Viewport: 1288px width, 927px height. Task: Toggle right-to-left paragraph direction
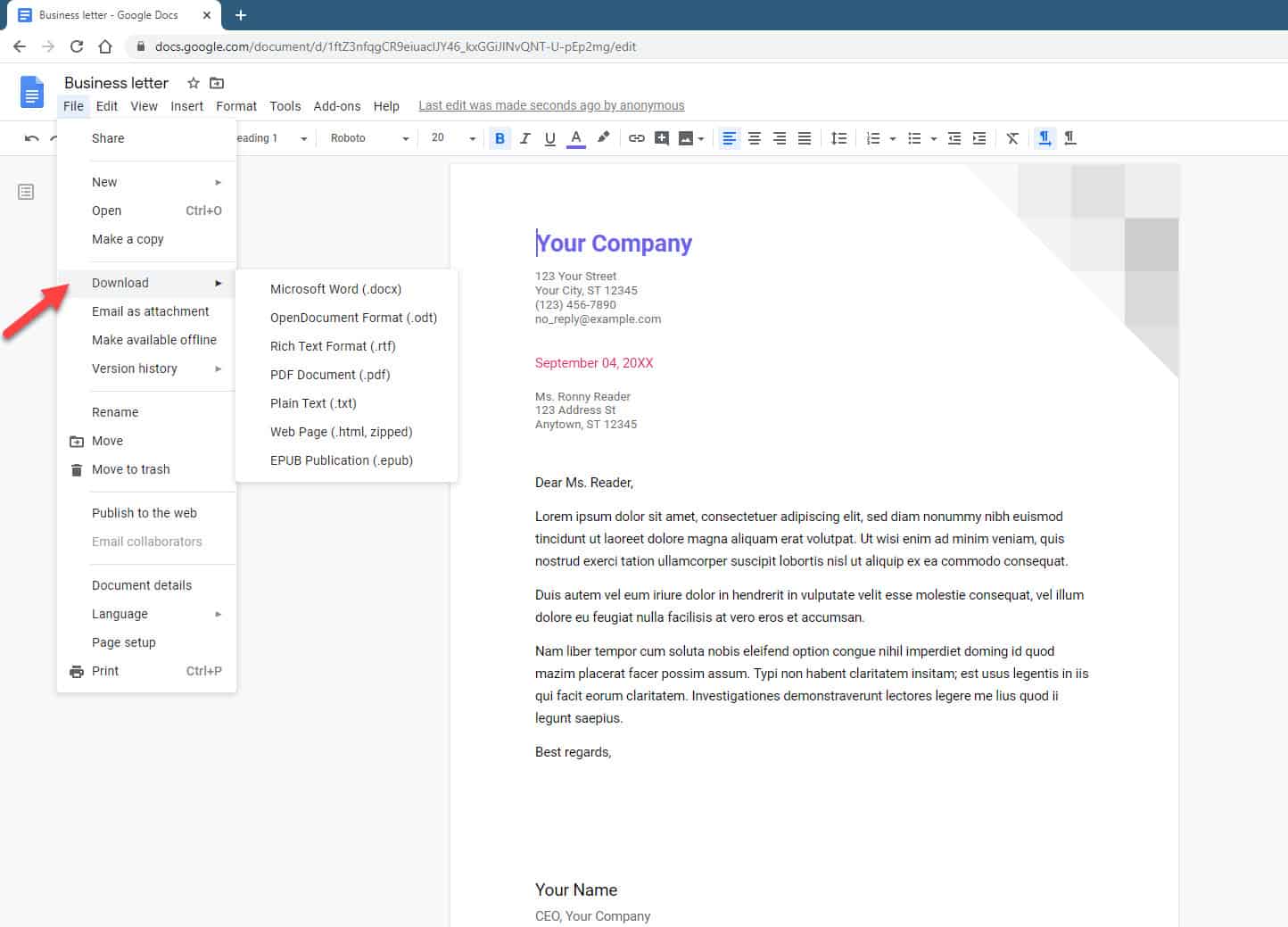pyautogui.click(x=1070, y=138)
